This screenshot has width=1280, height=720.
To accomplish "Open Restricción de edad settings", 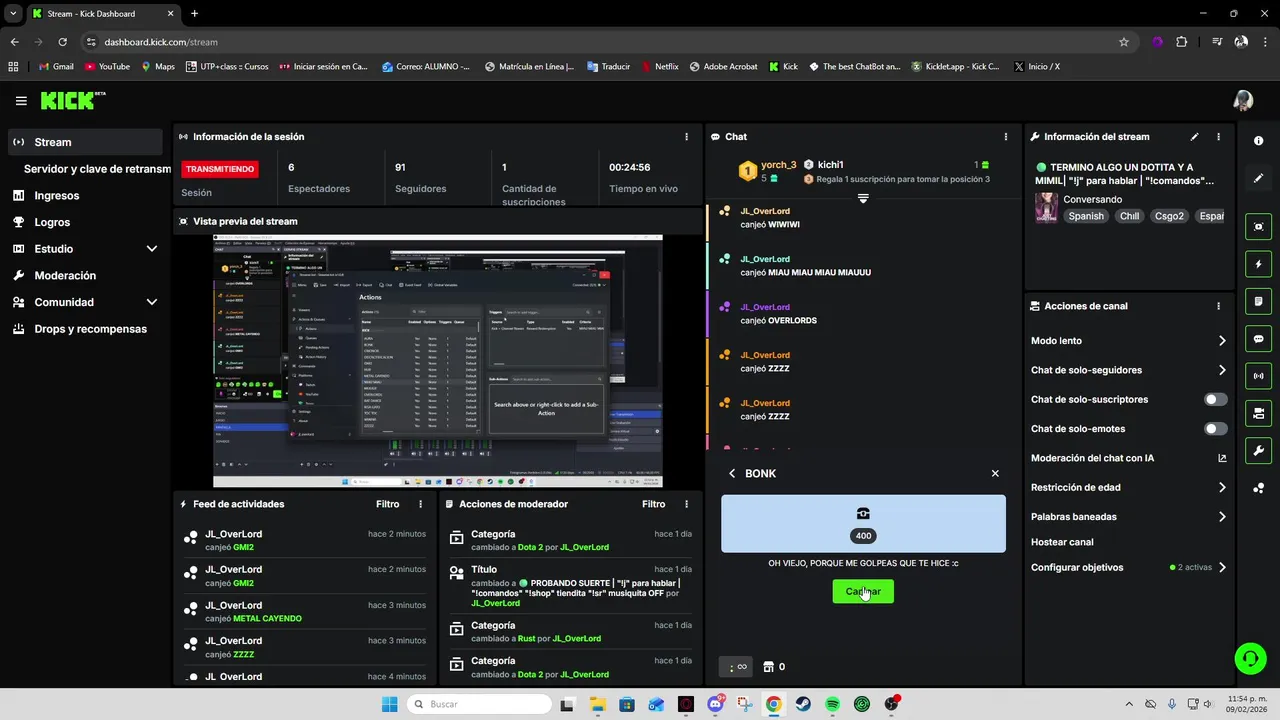I will click(1129, 488).
